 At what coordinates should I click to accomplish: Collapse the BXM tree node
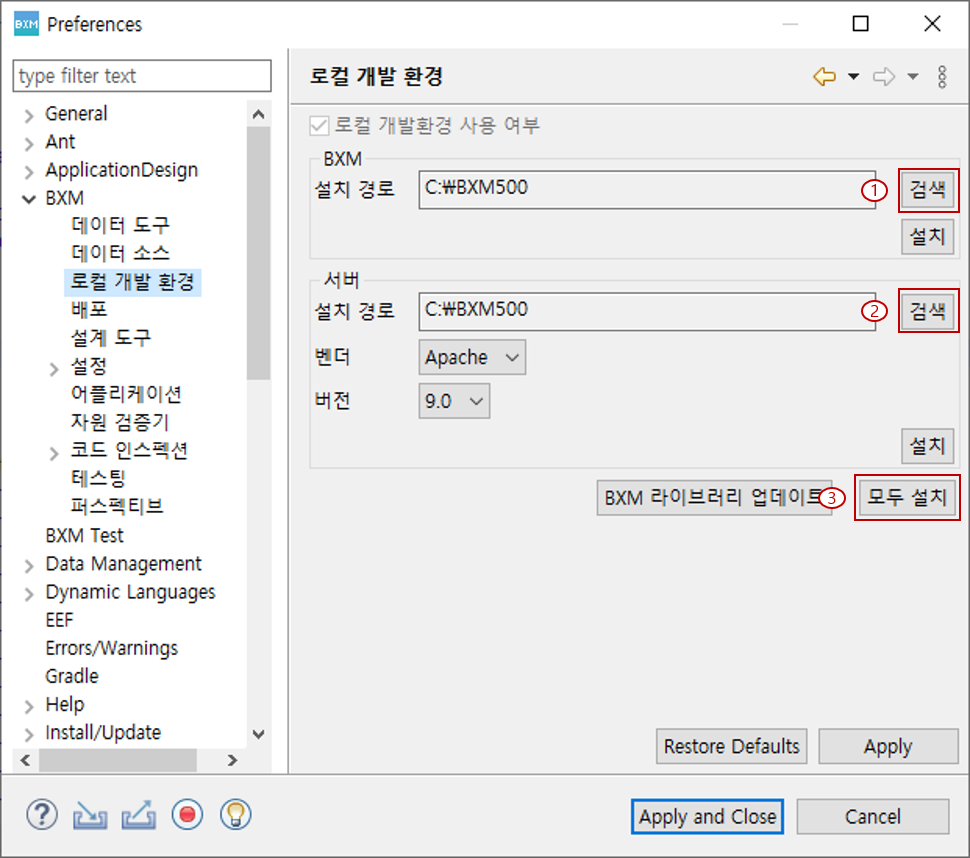(x=28, y=199)
